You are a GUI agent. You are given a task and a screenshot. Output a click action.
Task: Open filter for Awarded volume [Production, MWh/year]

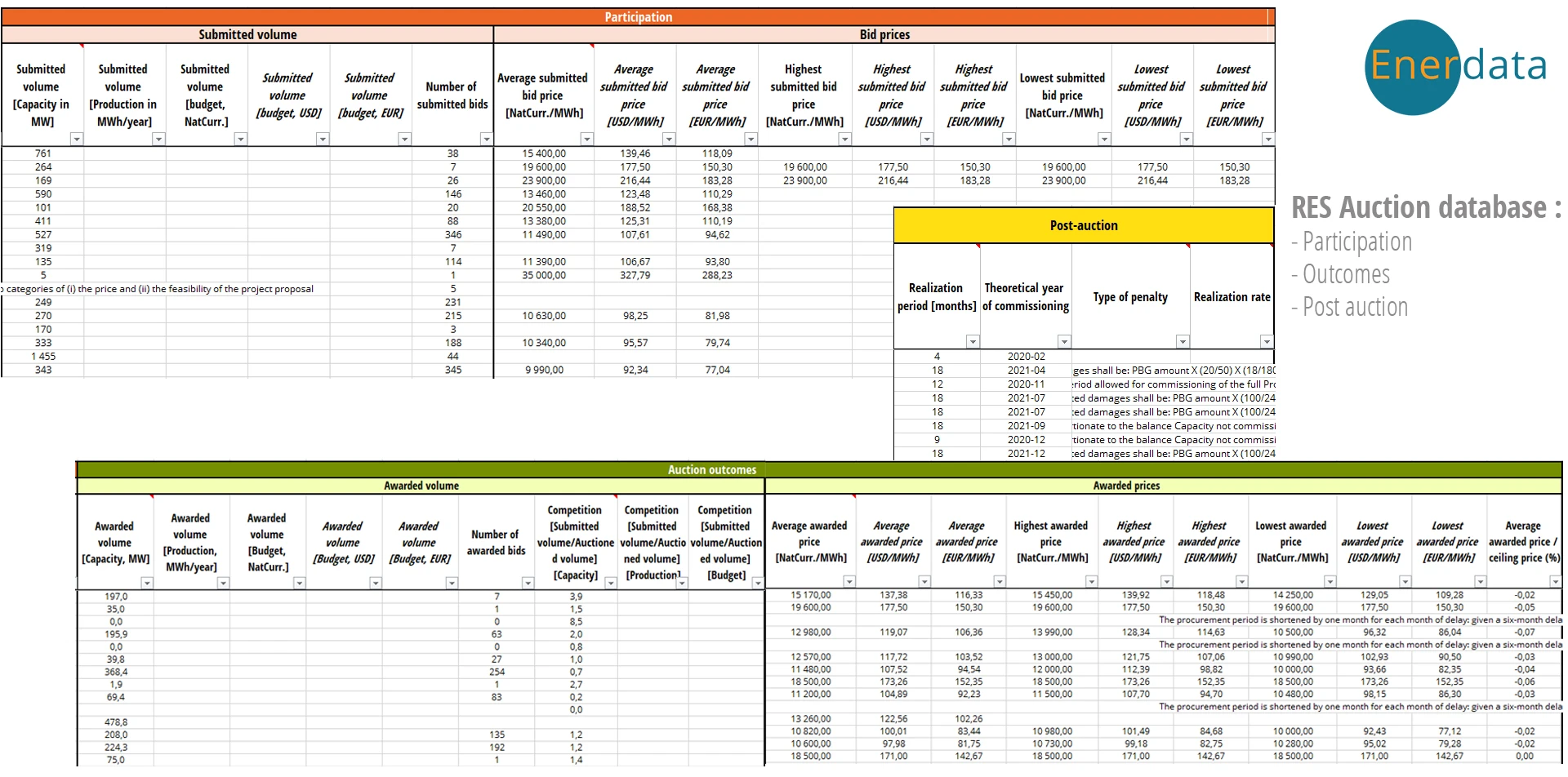click(x=223, y=583)
